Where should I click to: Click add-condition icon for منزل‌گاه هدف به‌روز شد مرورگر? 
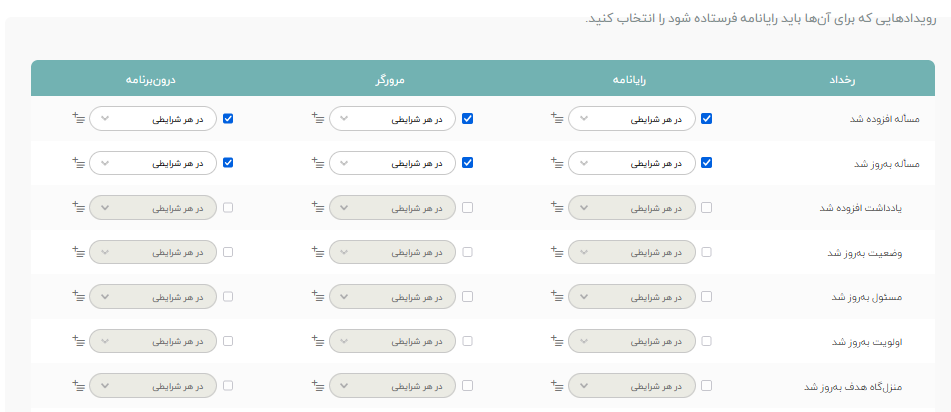pyautogui.click(x=317, y=386)
